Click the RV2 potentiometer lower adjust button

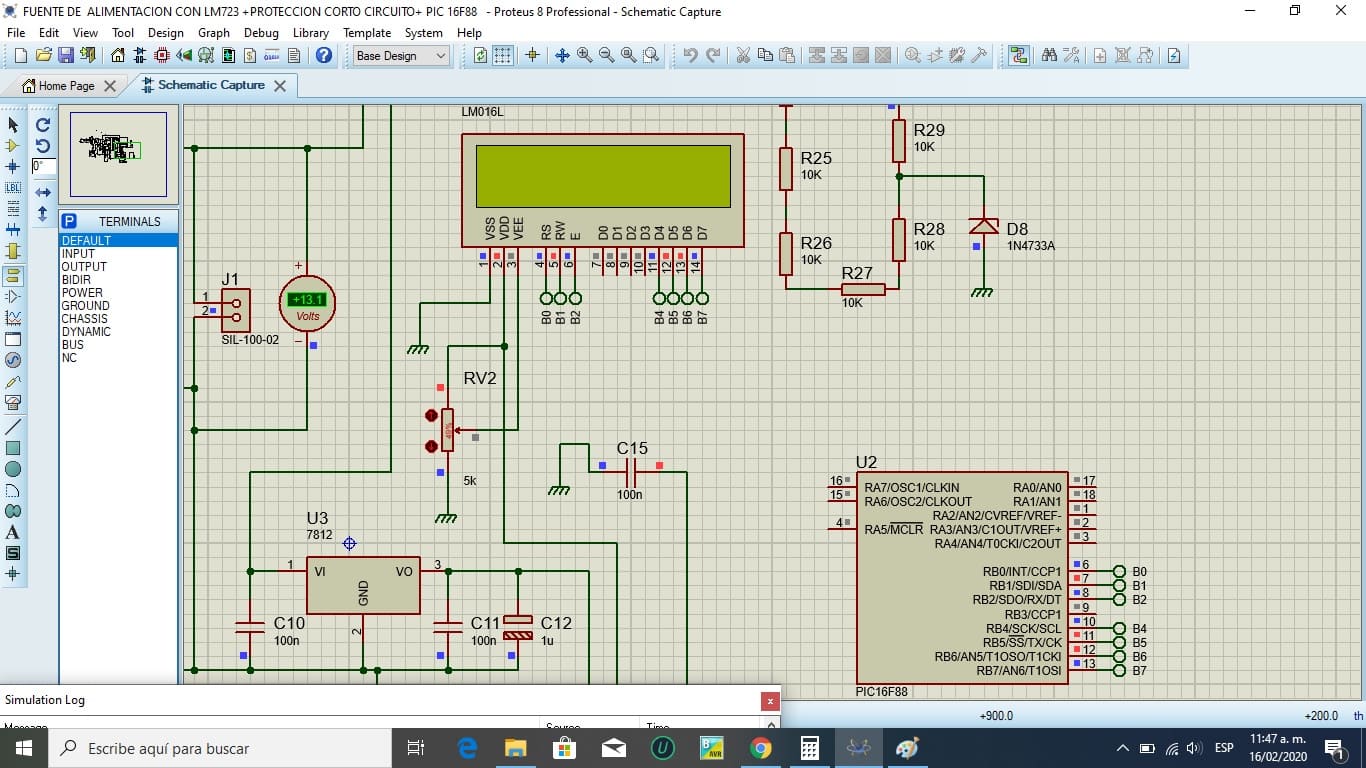(x=431, y=446)
